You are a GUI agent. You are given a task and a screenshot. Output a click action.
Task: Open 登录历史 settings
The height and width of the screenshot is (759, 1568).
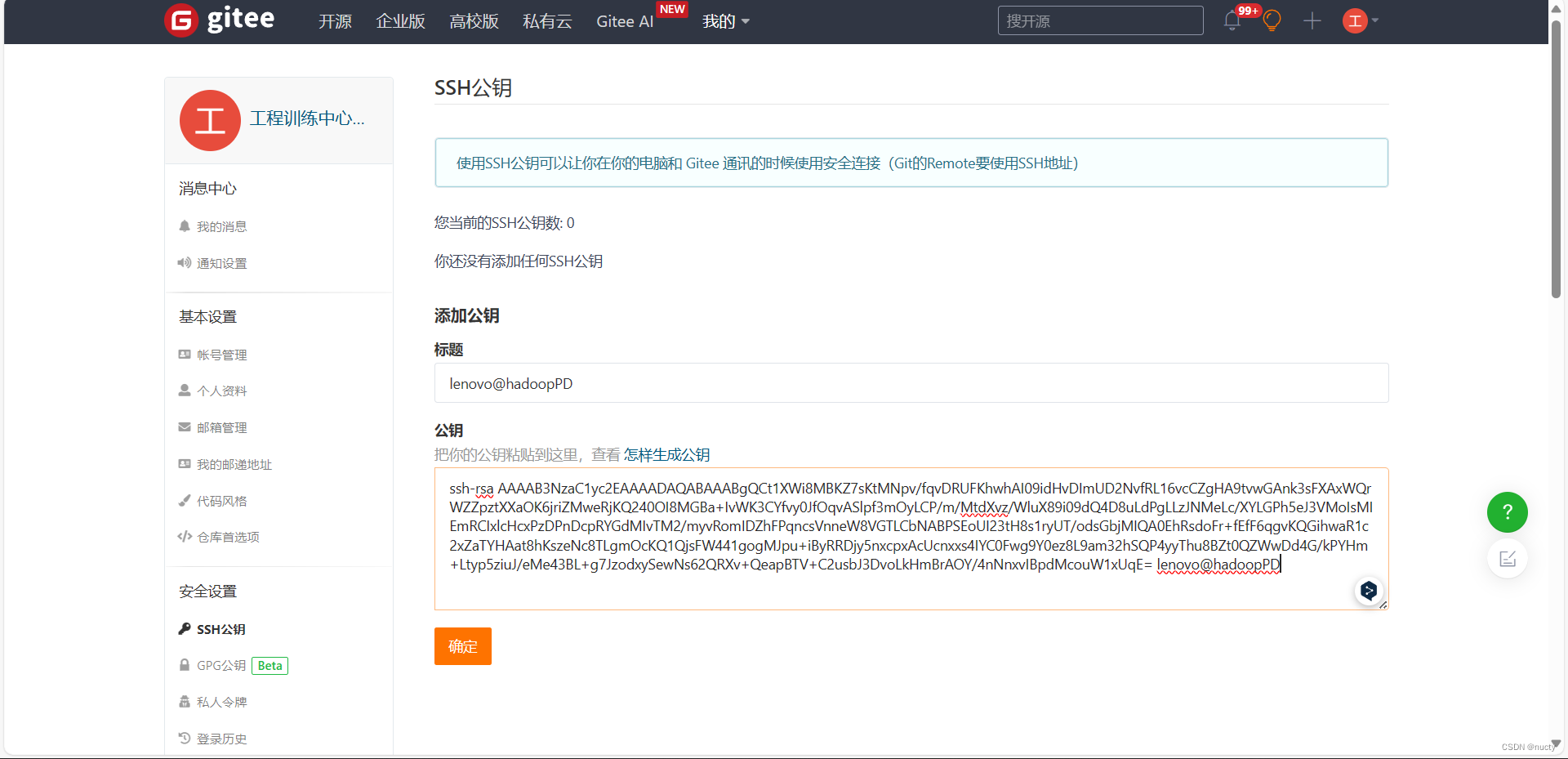tap(221, 739)
